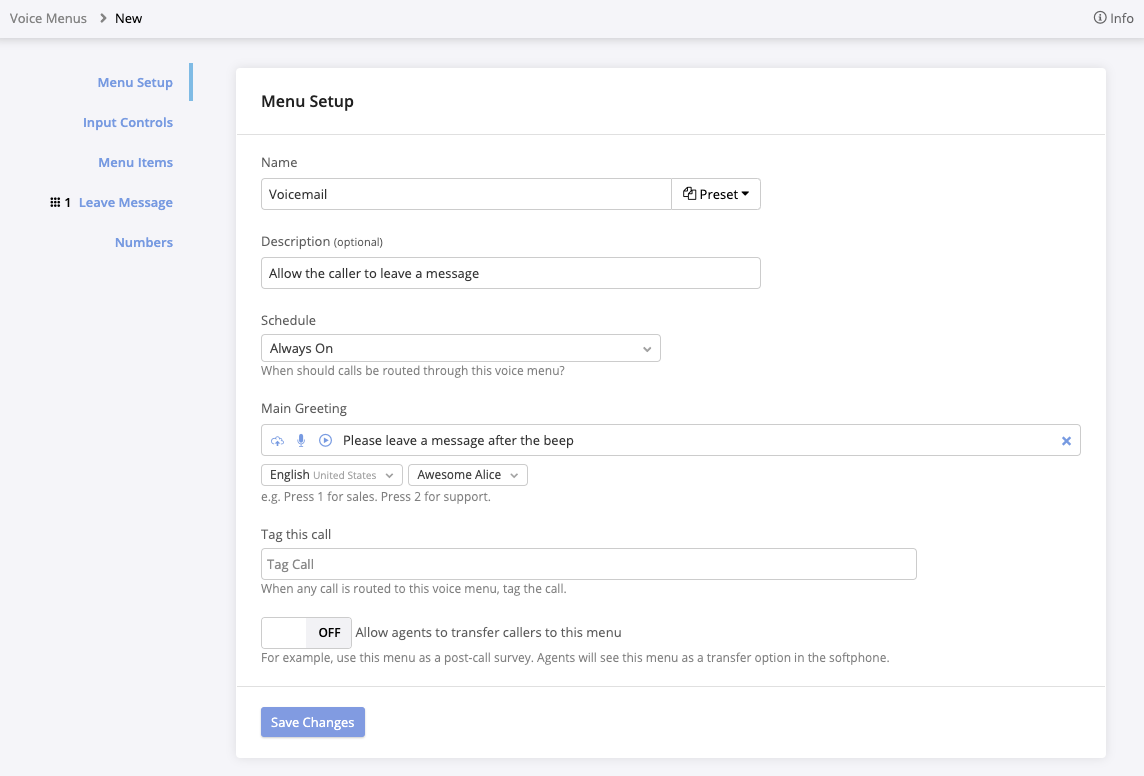Open the English language dropdown
The height and width of the screenshot is (776, 1144).
click(x=332, y=475)
